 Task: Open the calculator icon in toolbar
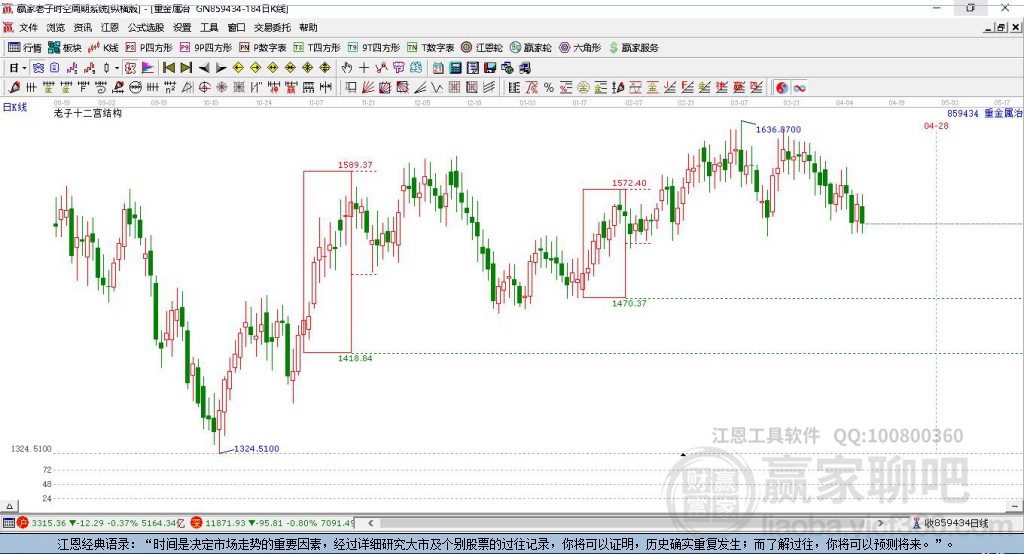[455, 67]
